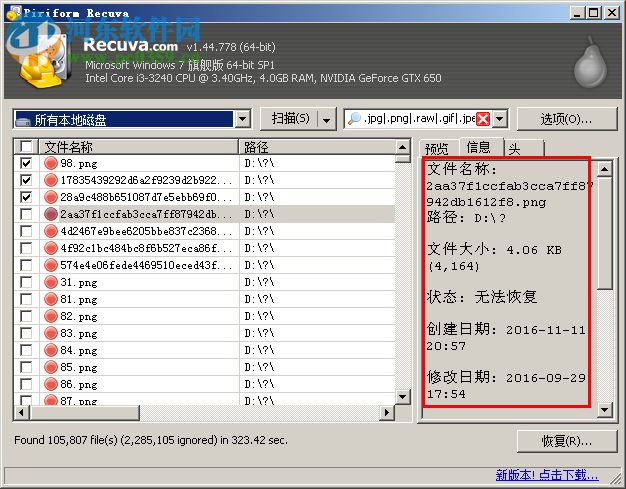Screen dimensions: 626x489
Task: Click the red status dot of 84.png
Action: (51, 350)
